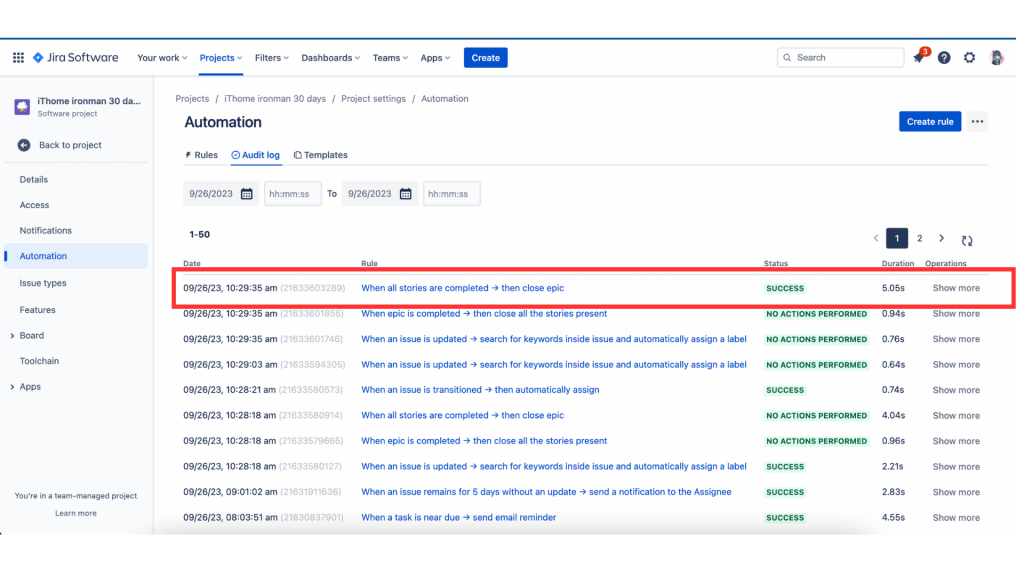Switch to the Templates tab
The width and height of the screenshot is (1024, 576).
coord(321,155)
